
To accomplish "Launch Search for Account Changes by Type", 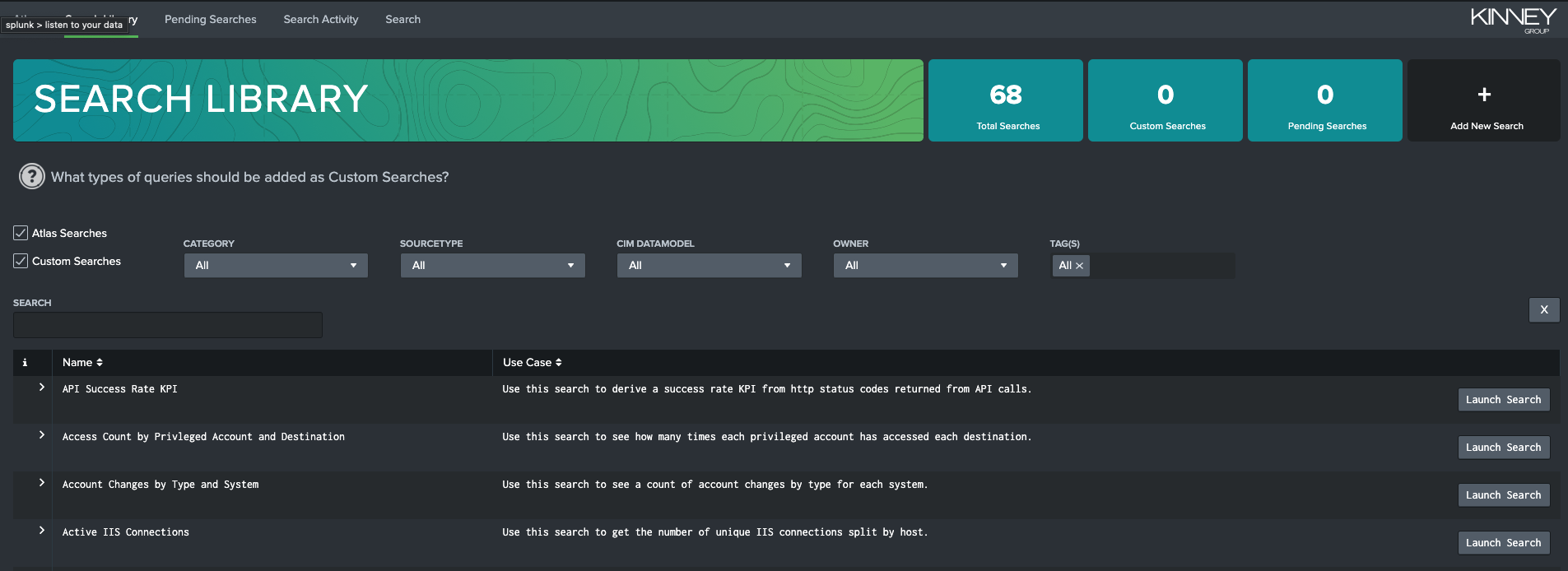I will [x=1503, y=495].
